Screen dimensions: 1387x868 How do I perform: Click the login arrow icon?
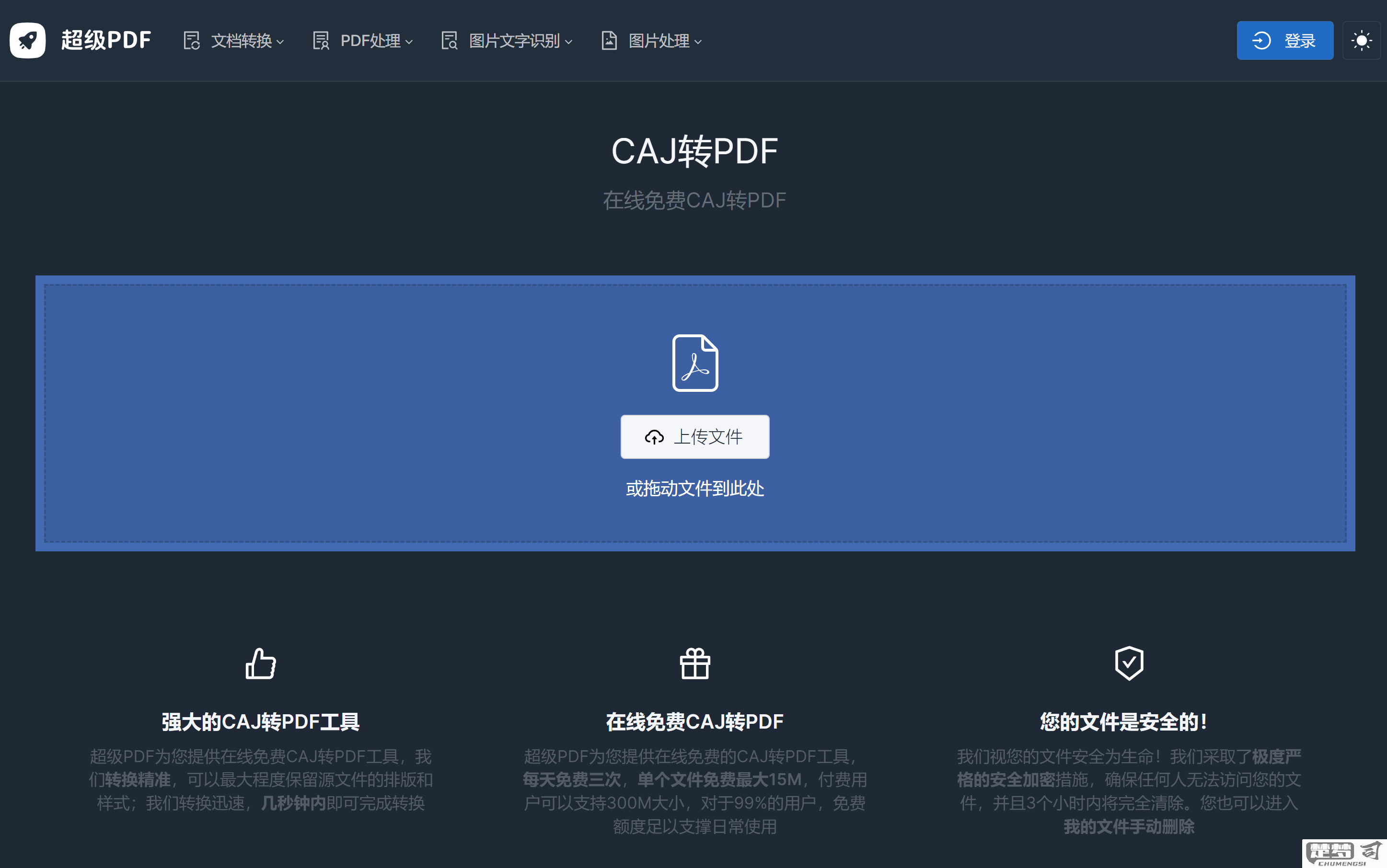tap(1261, 41)
